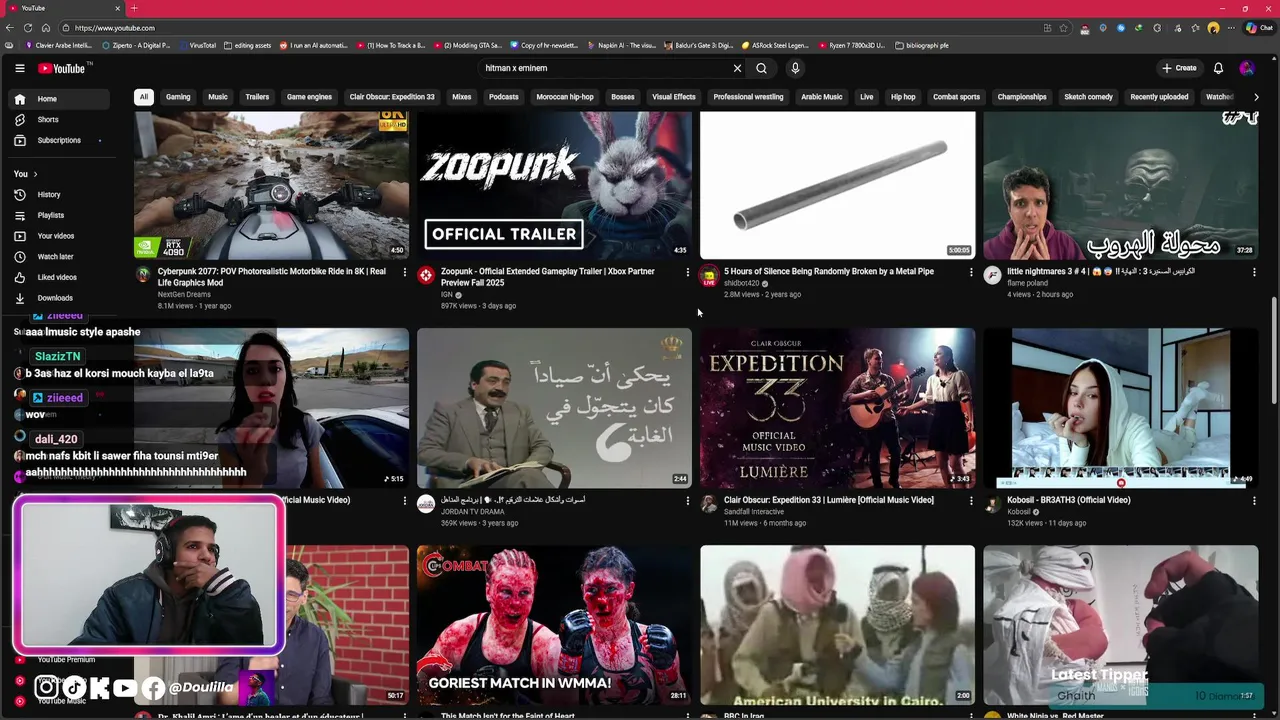Open History in the sidebar

click(60, 195)
